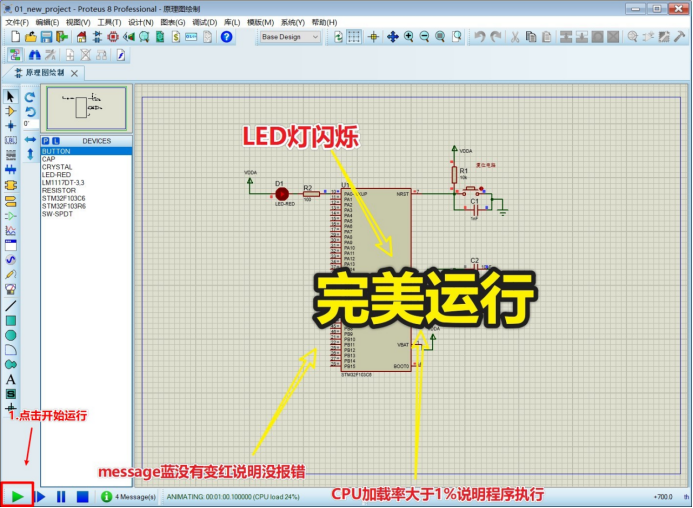Select the Junction Dot mode tool
This screenshot has width=693, height=508.
(x=11, y=126)
